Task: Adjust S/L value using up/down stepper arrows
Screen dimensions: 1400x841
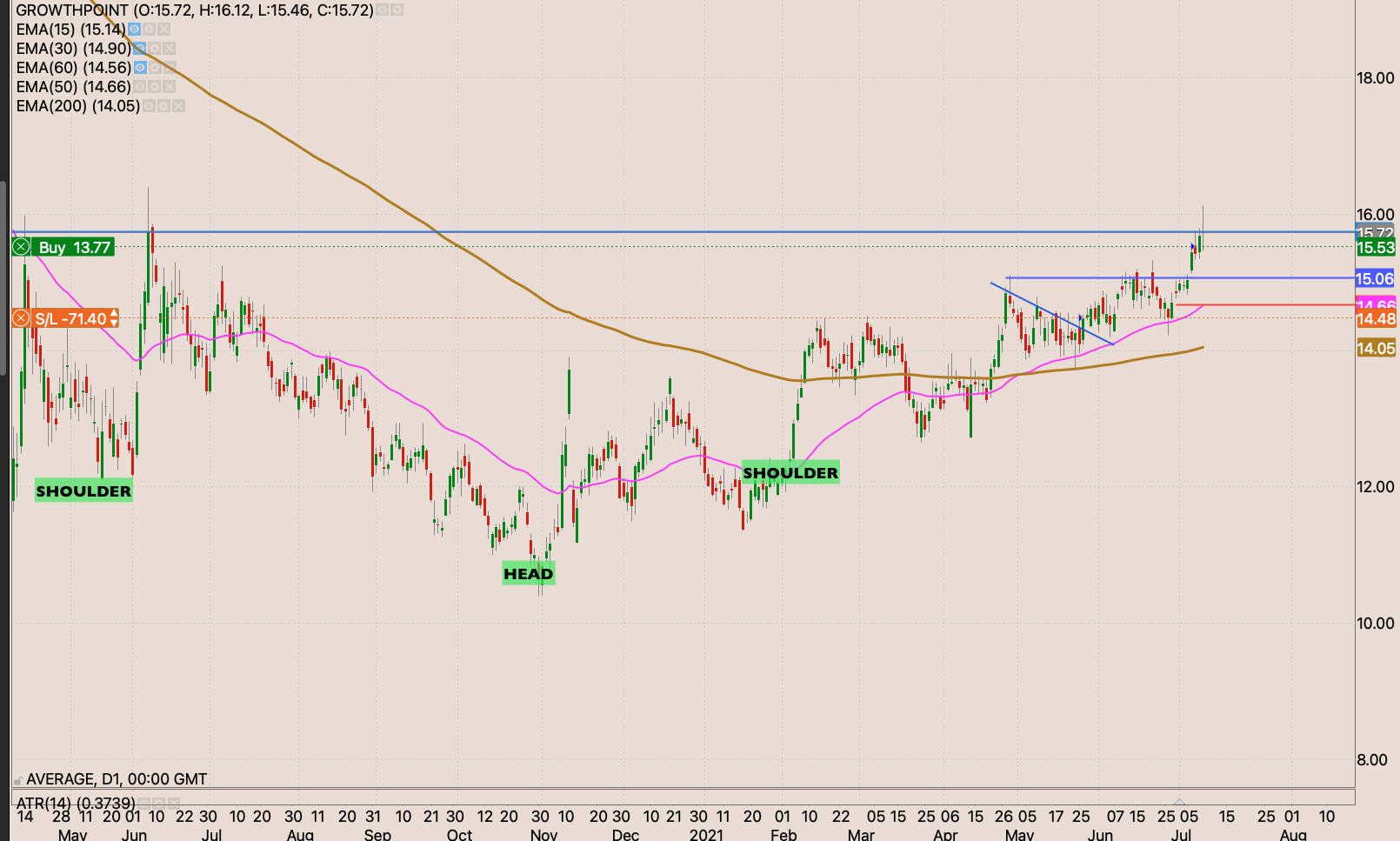Action: 114,319
